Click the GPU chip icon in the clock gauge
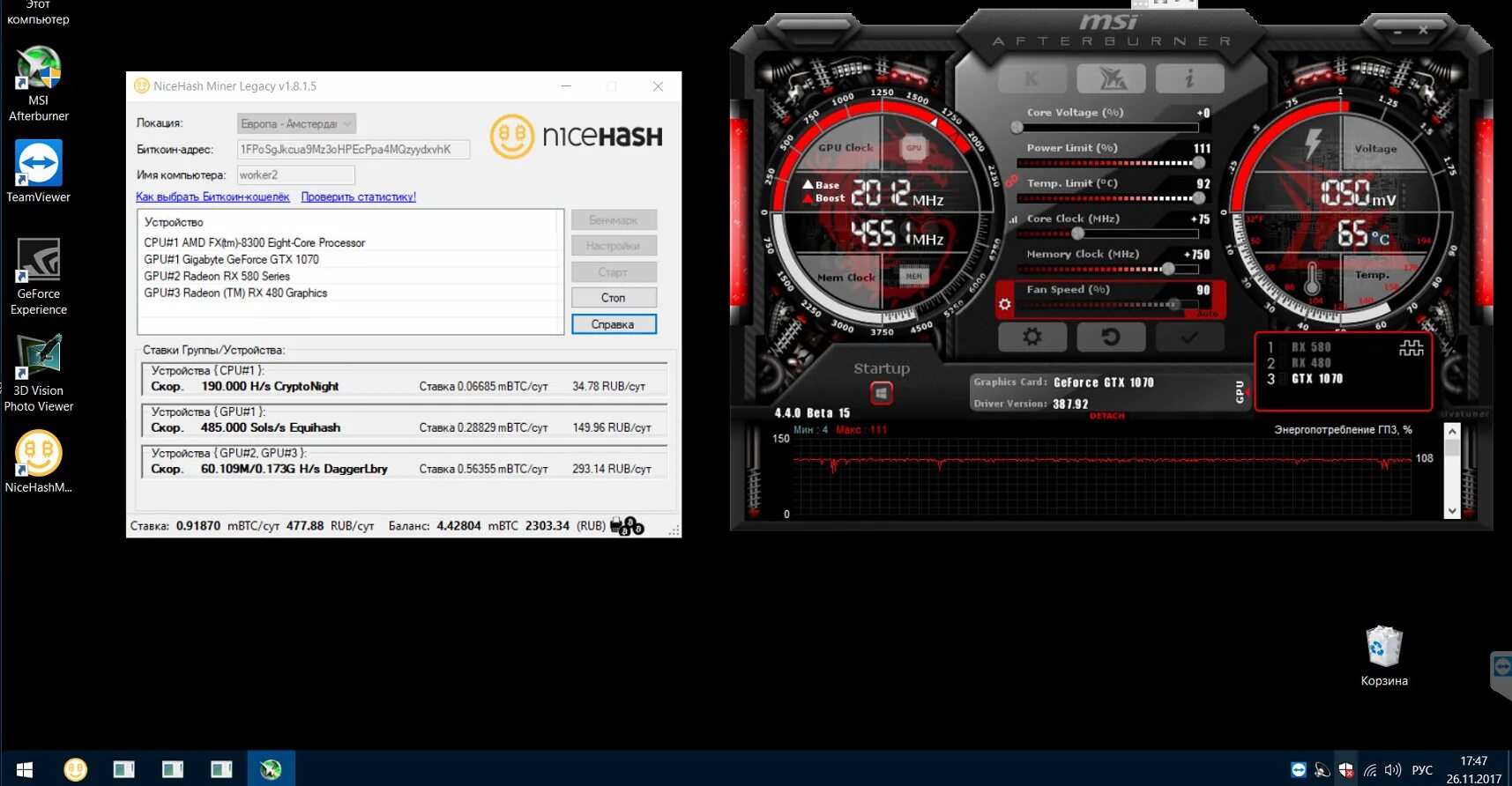The width and height of the screenshot is (1512, 786). point(913,148)
